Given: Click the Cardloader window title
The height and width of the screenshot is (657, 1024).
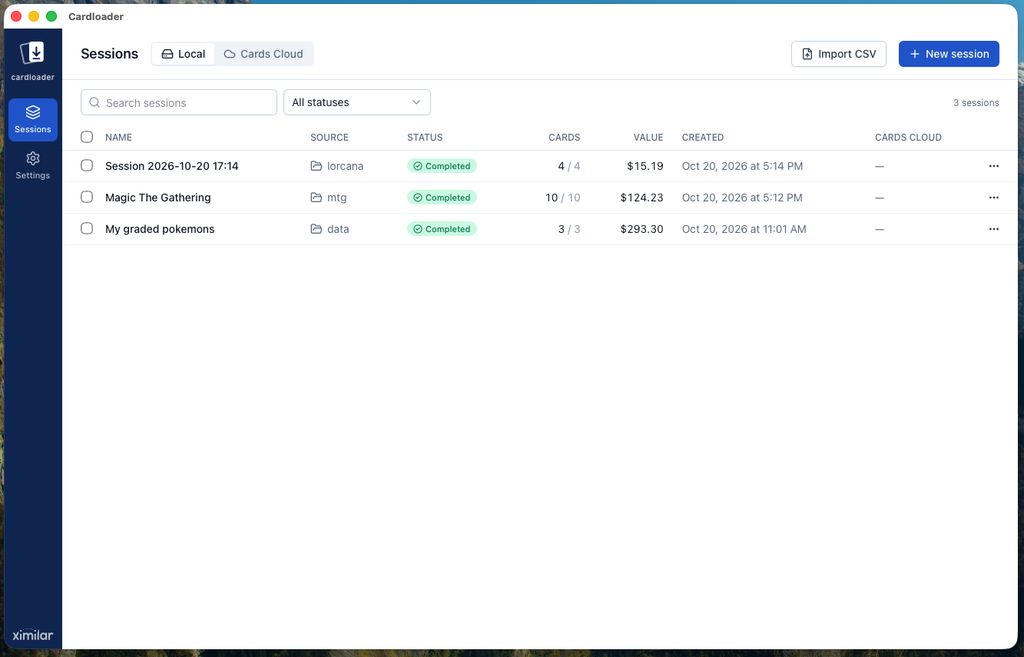Looking at the screenshot, I should (x=95, y=16).
